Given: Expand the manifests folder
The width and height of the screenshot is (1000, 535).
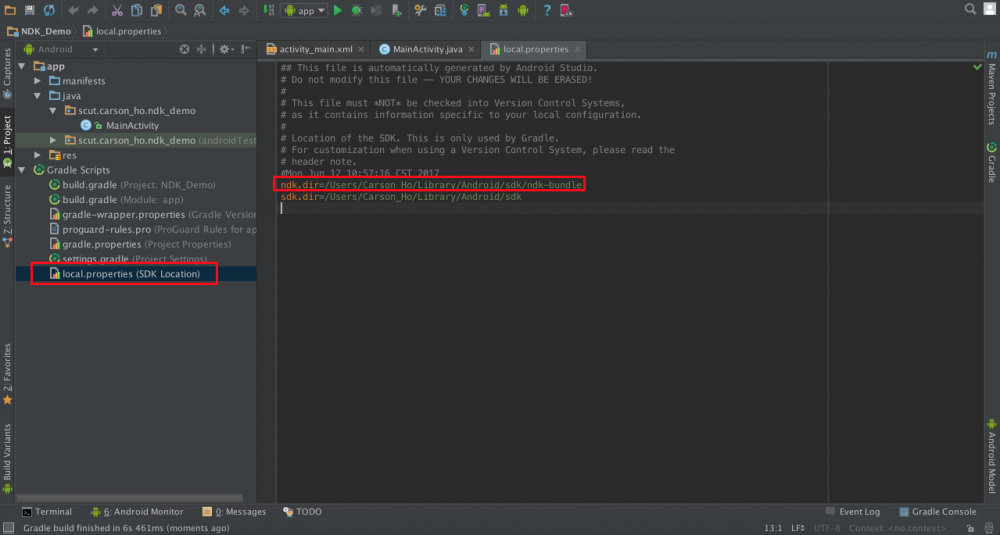Looking at the screenshot, I should [39, 81].
